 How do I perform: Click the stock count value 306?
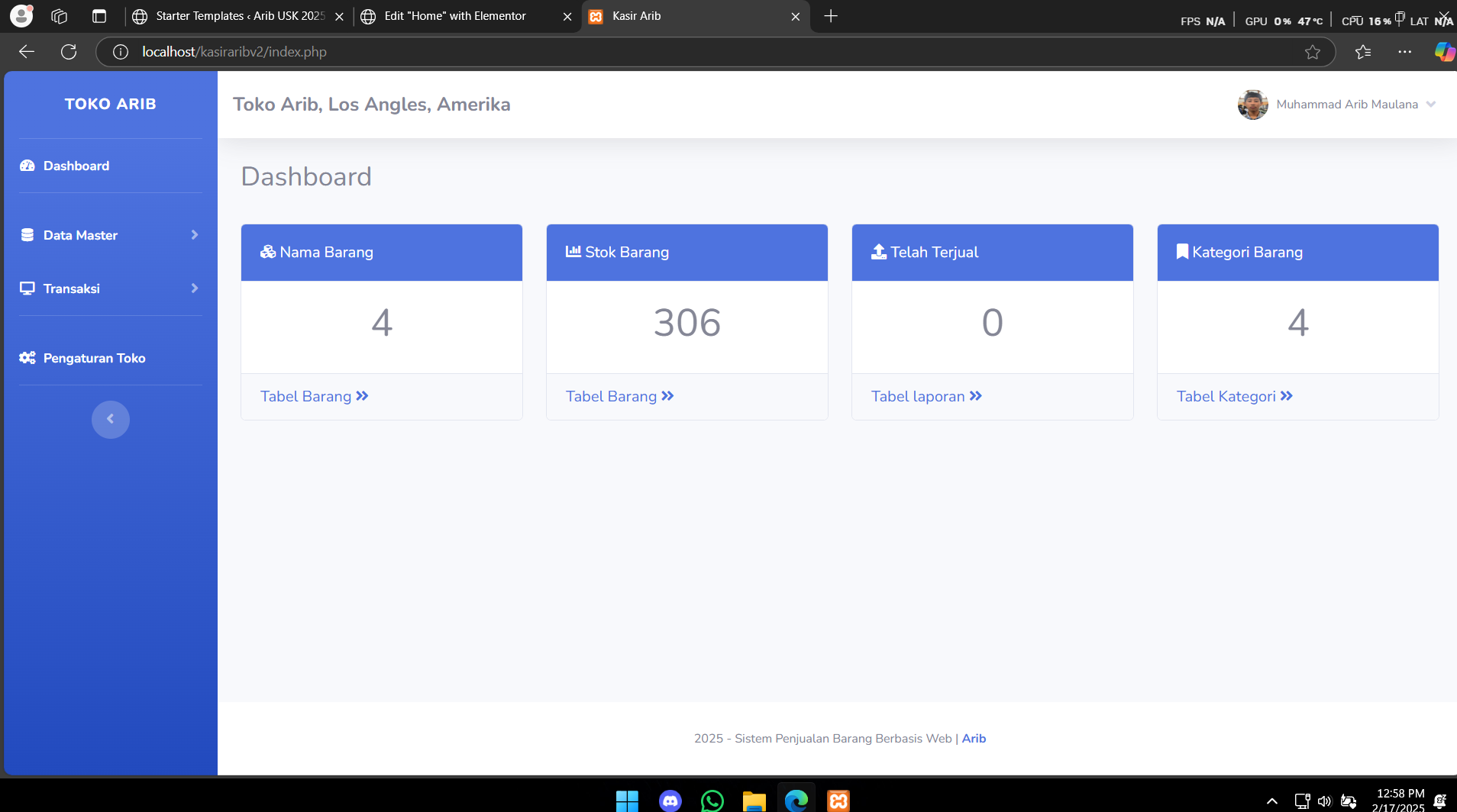tap(687, 323)
